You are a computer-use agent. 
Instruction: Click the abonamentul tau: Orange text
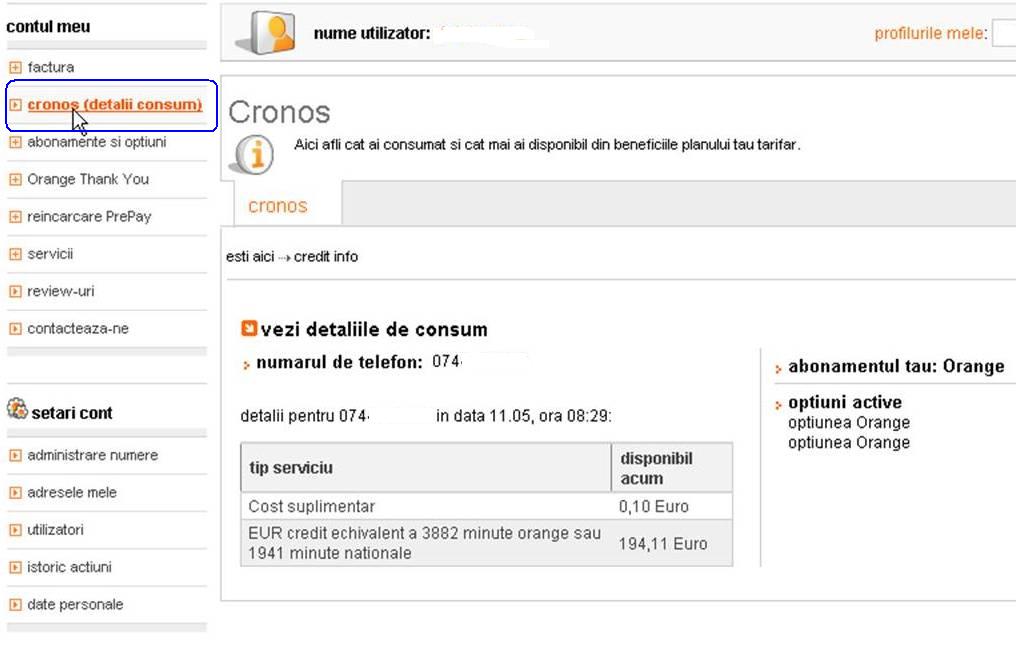point(896,366)
